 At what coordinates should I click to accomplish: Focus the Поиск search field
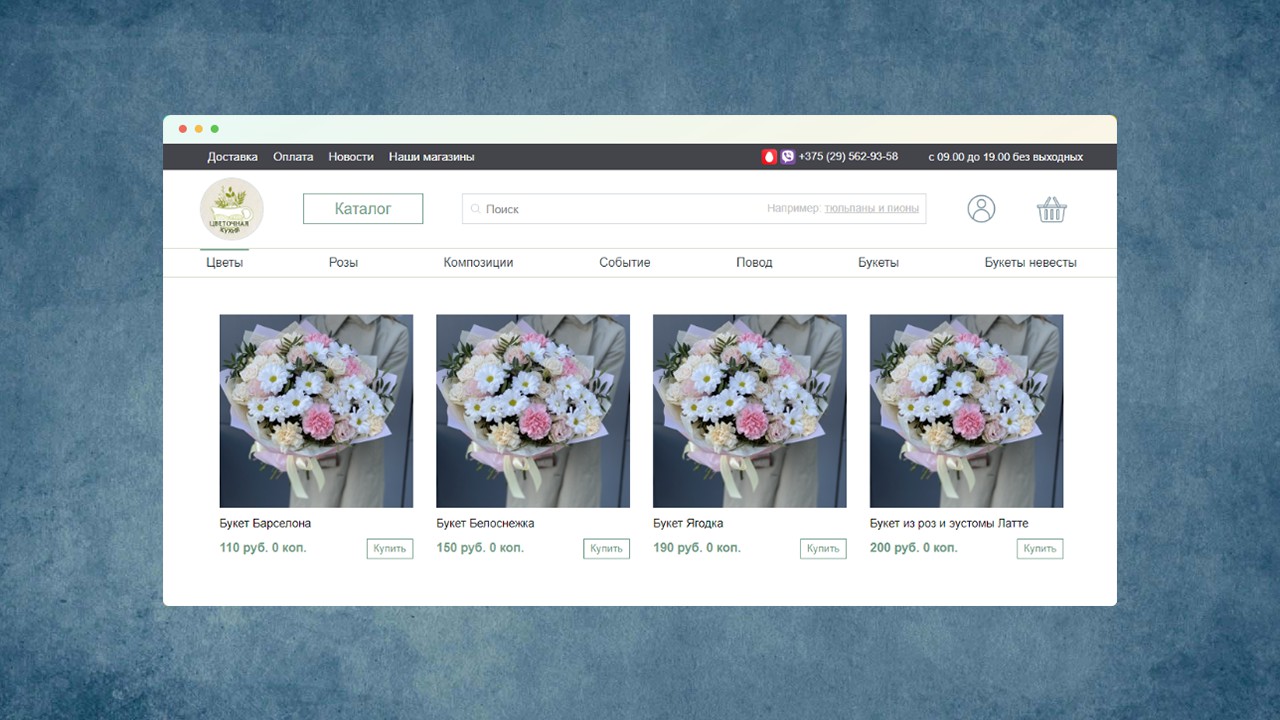point(694,209)
